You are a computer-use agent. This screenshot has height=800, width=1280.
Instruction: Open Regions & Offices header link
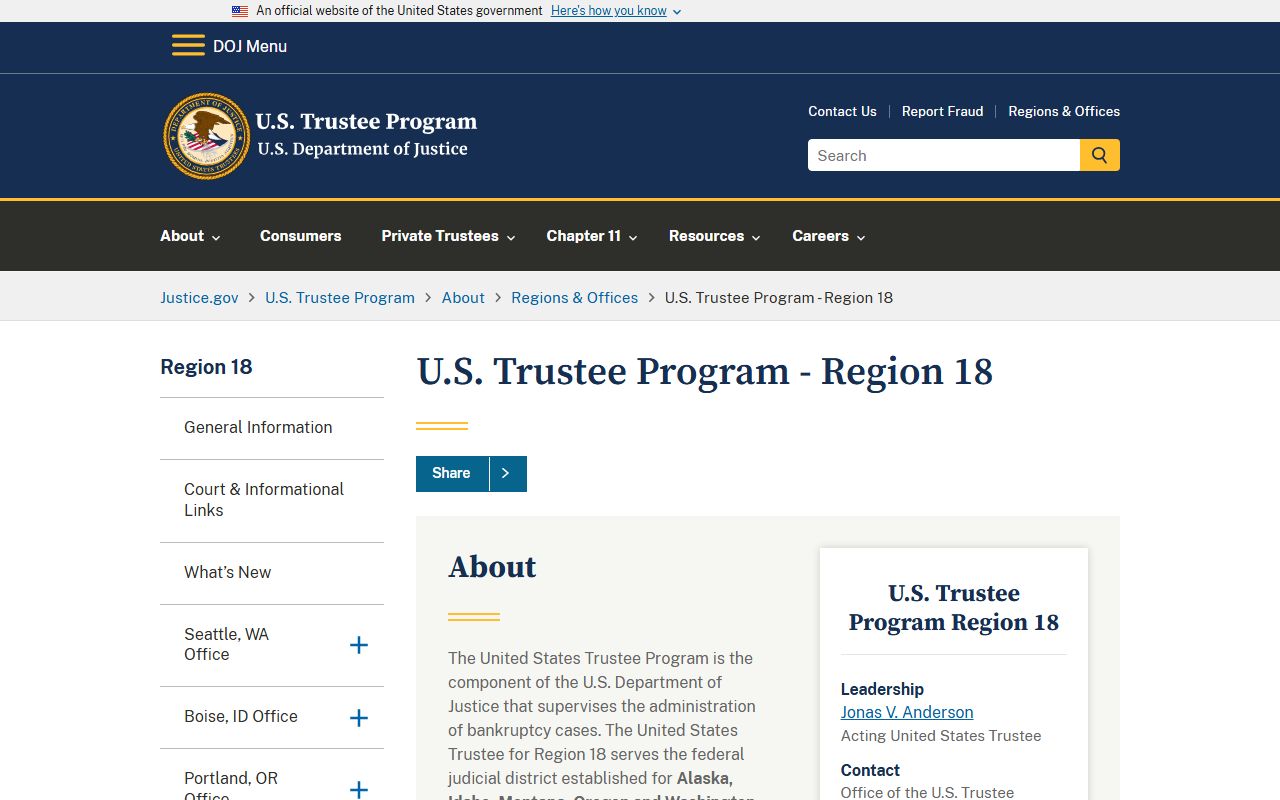click(x=1064, y=111)
